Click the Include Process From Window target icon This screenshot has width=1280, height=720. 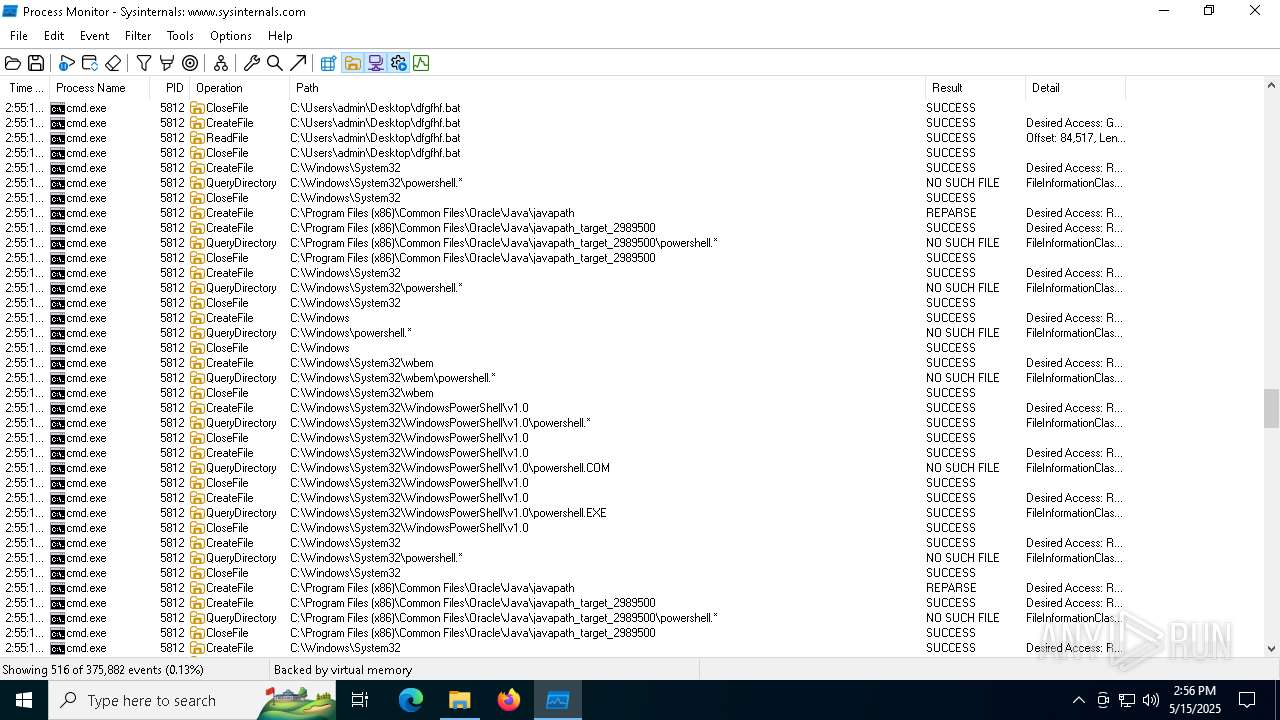[x=190, y=63]
